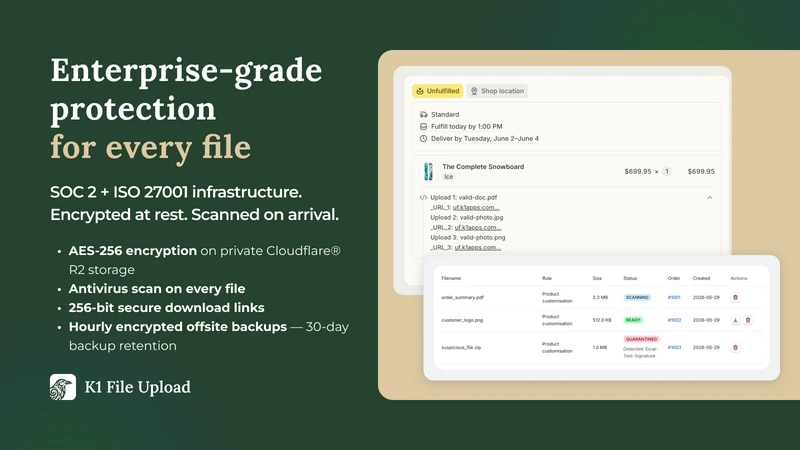Select the order_summary.pdf filename
The image size is (800, 450).
point(462,297)
